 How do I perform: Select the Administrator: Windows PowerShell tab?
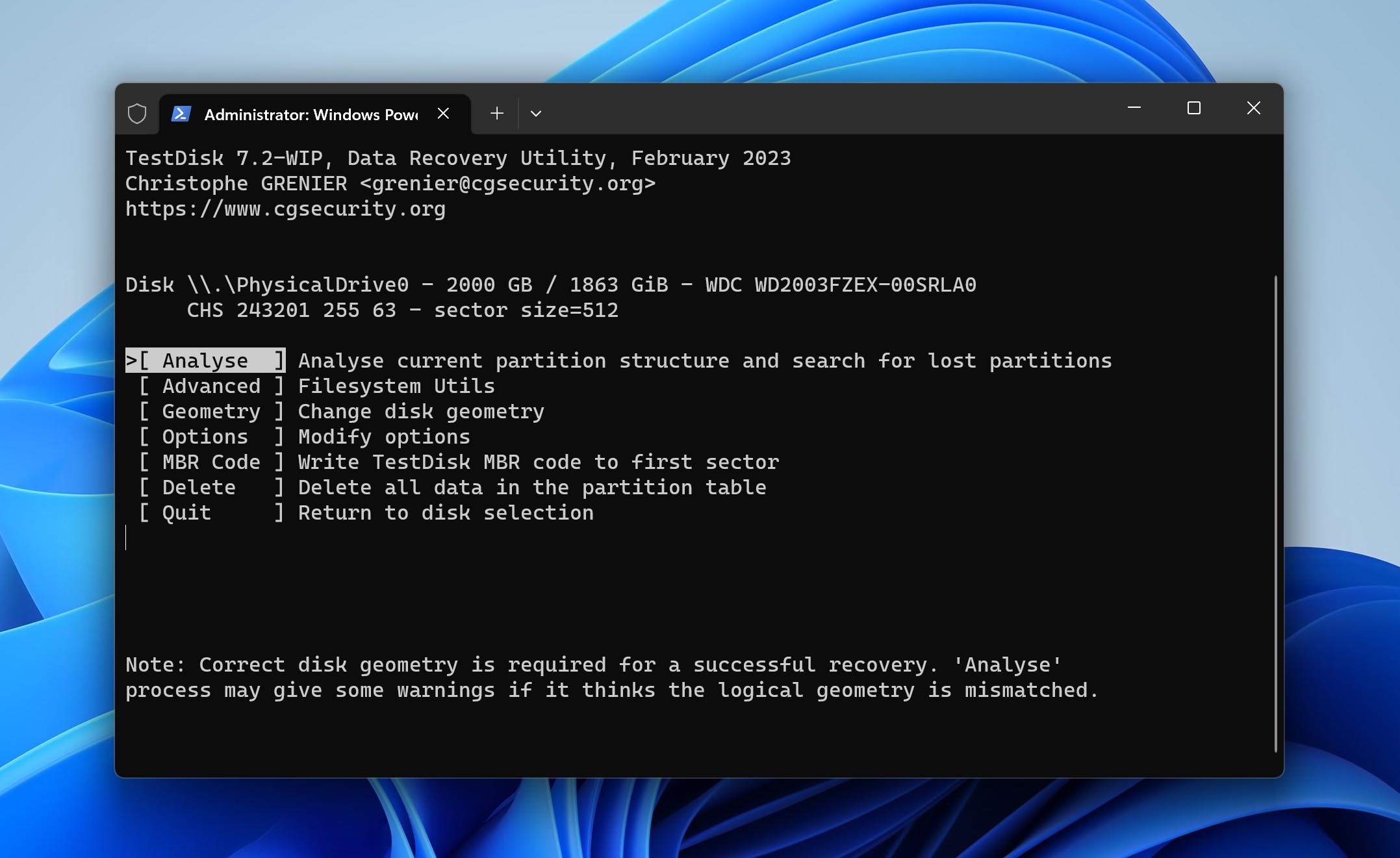pos(314,114)
